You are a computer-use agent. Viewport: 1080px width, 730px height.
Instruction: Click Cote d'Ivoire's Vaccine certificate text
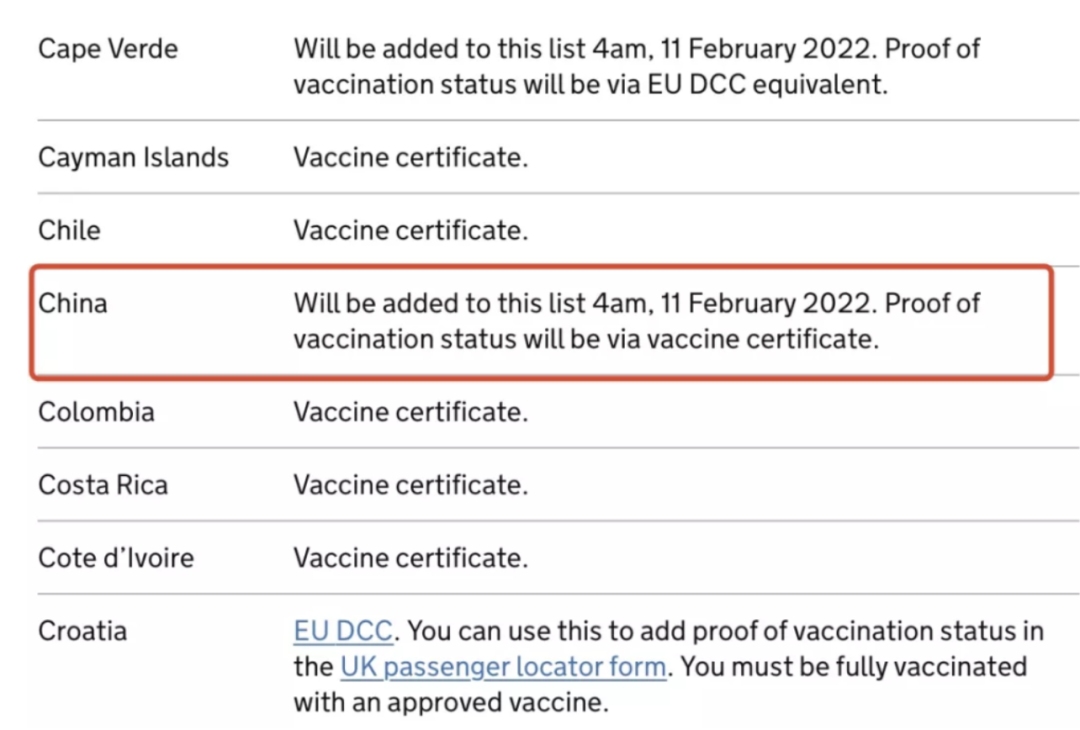[x=411, y=558]
